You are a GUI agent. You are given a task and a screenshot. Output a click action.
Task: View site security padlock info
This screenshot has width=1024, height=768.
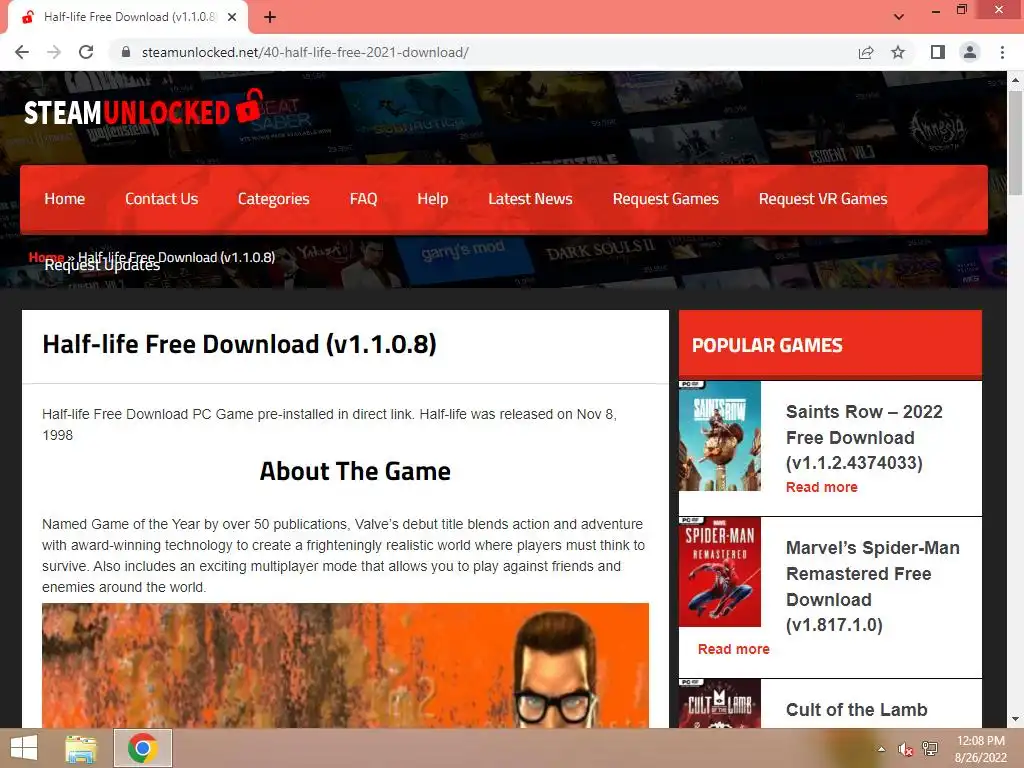click(126, 52)
